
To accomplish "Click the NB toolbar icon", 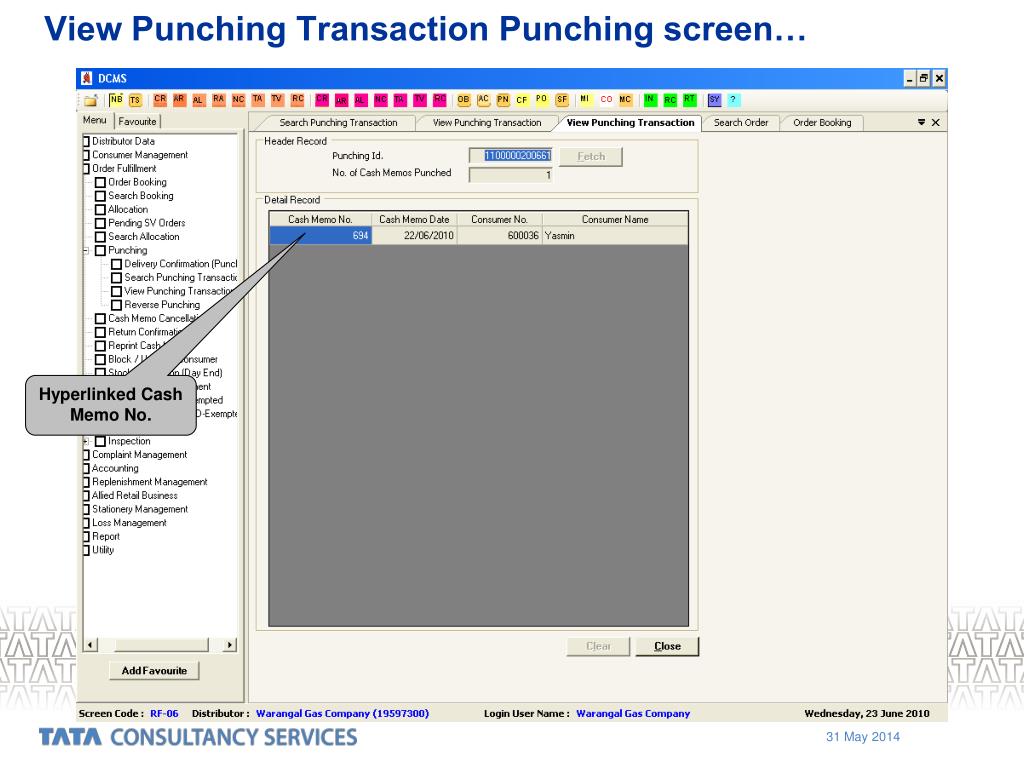I will tap(116, 99).
